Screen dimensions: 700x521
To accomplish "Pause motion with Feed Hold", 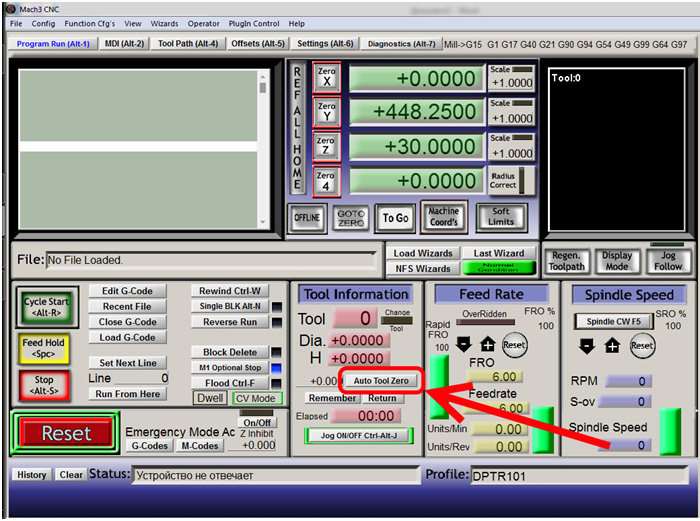I will click(x=43, y=348).
